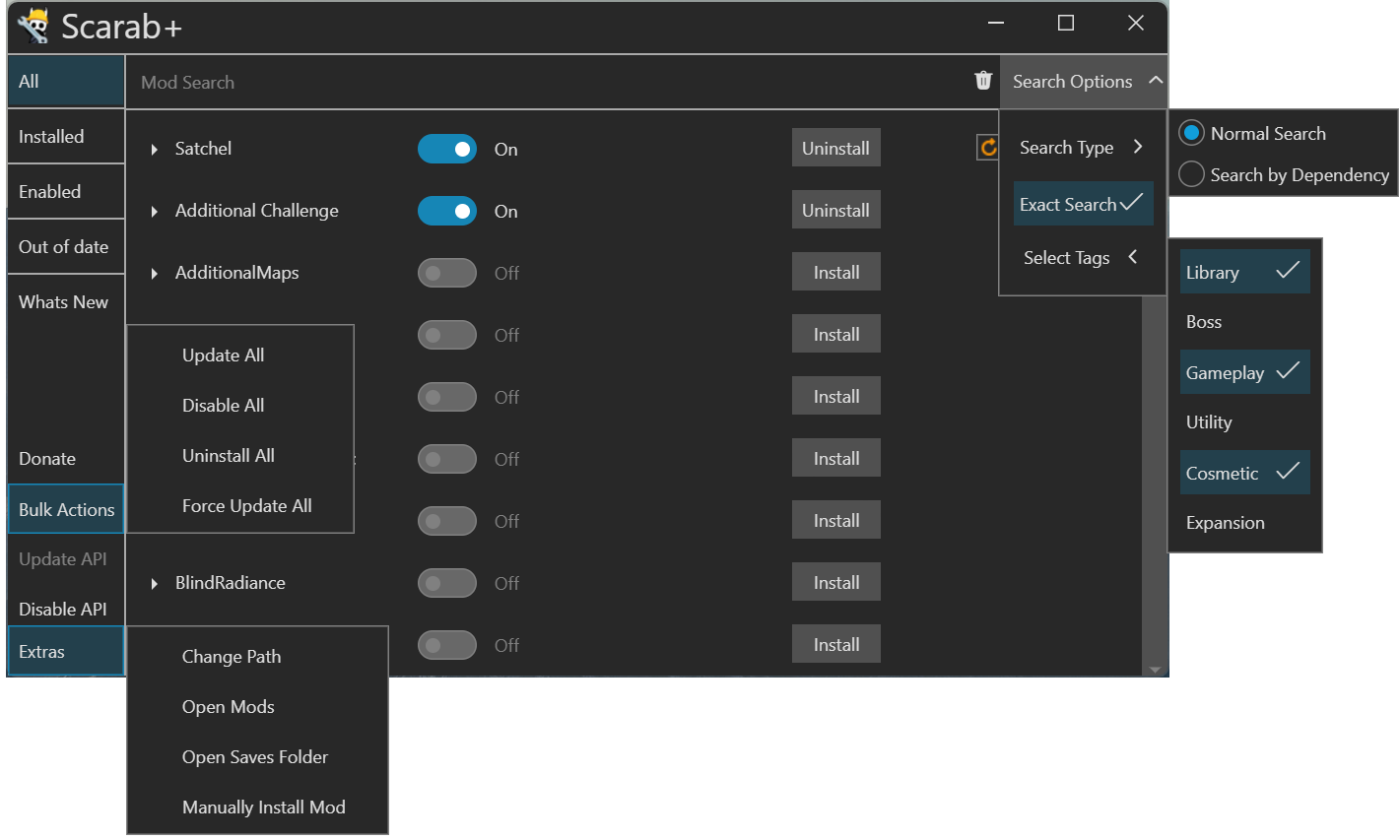Uncheck the Gameplay tag
1400x840 pixels.
tap(1245, 372)
